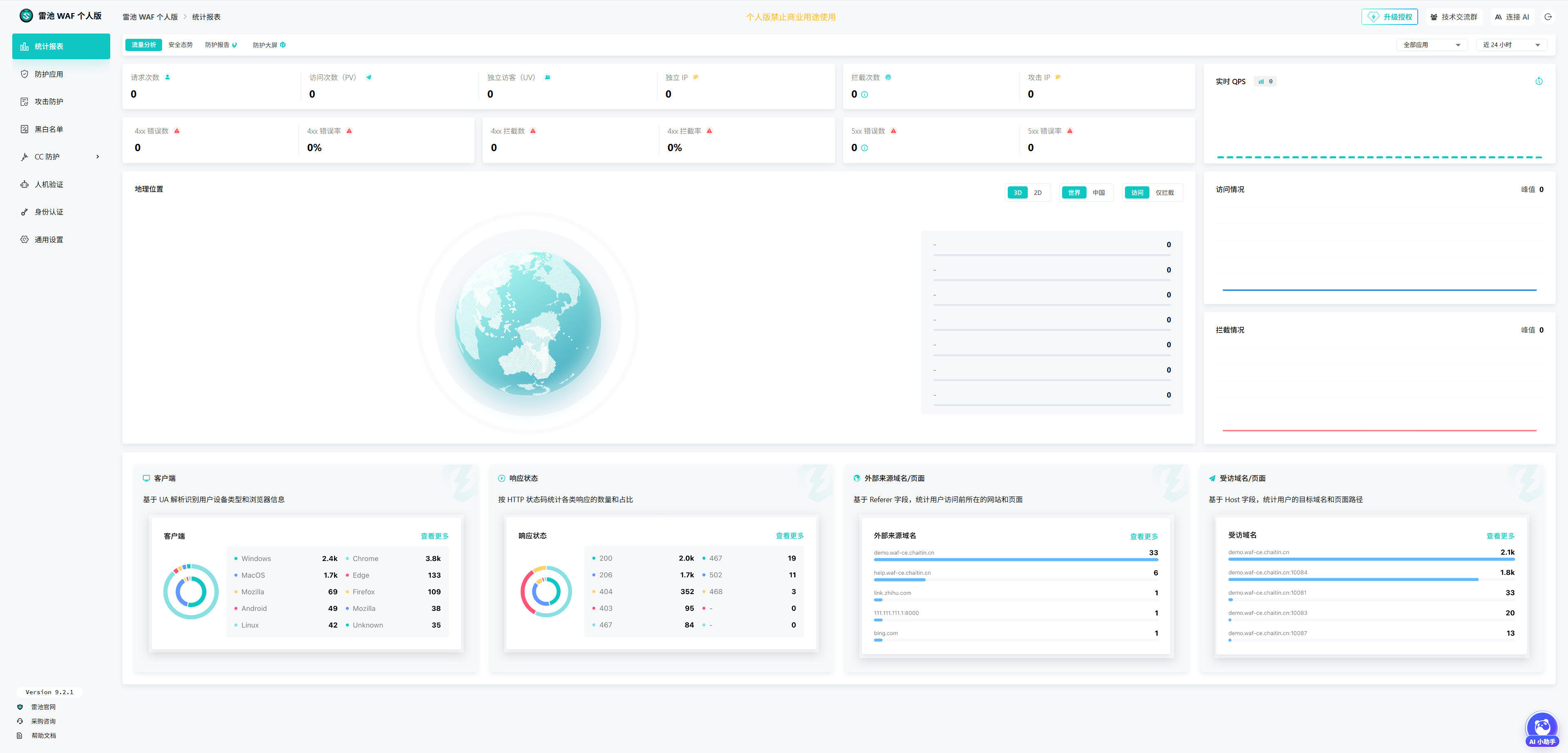Open the 黑白名单 sidebar icon
The image size is (1568, 753).
tap(24, 129)
